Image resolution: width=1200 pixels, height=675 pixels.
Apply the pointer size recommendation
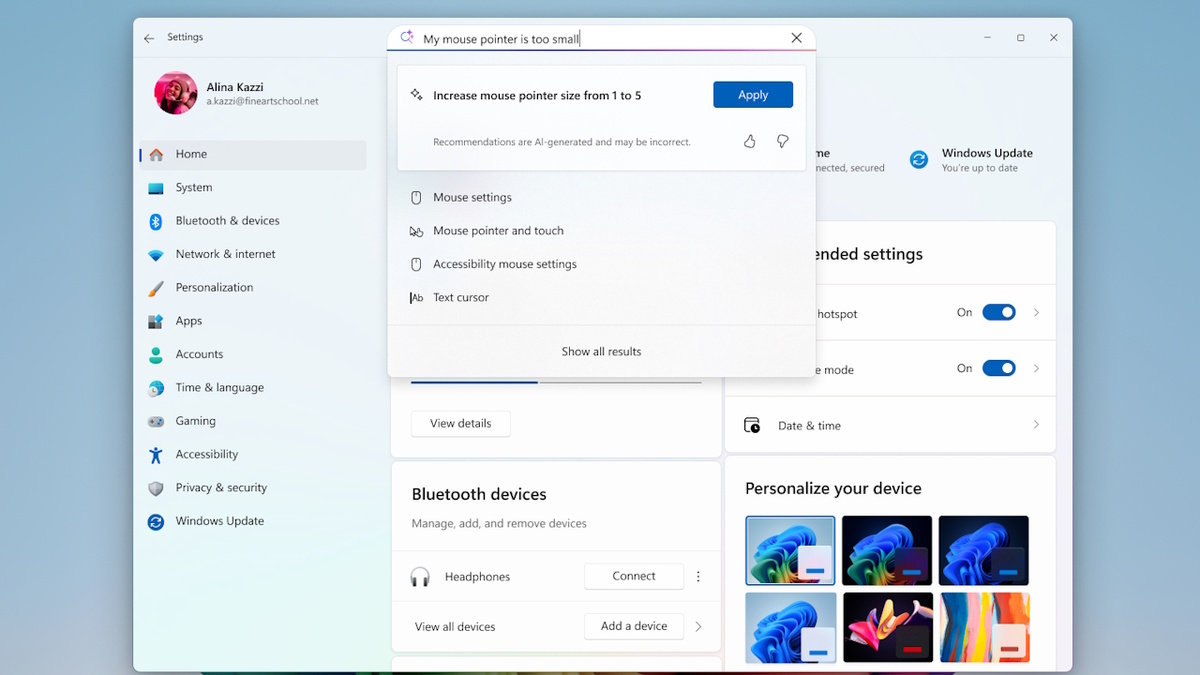coord(753,95)
